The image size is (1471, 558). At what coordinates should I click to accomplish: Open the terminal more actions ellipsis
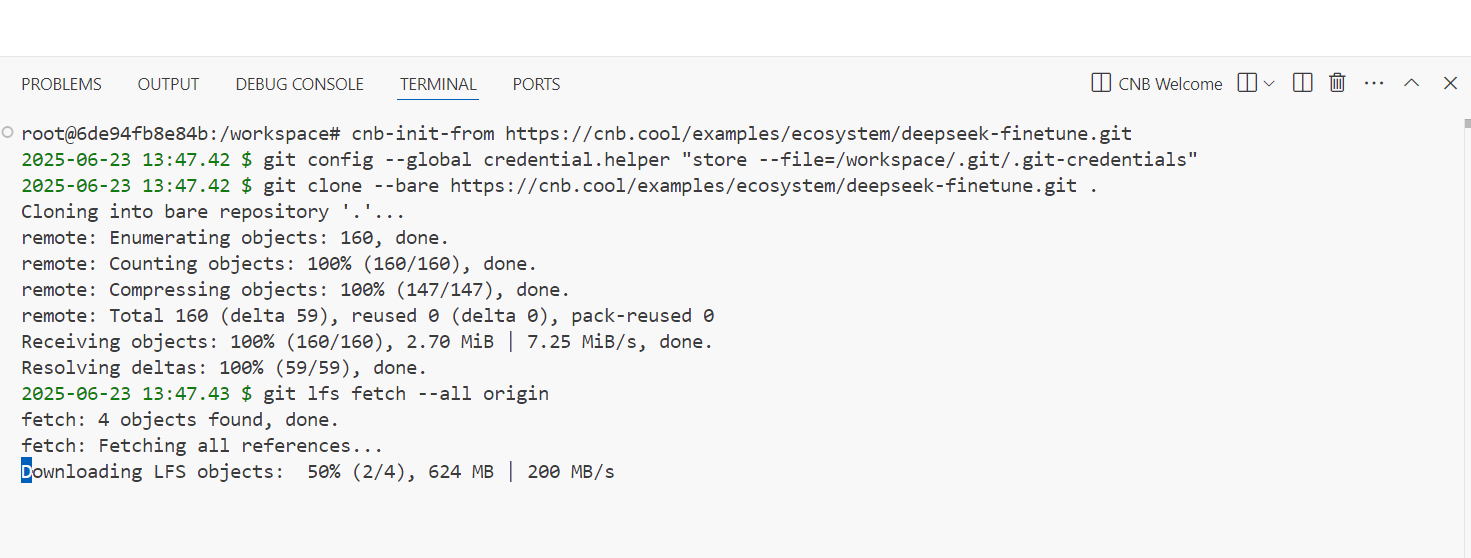pos(1374,84)
